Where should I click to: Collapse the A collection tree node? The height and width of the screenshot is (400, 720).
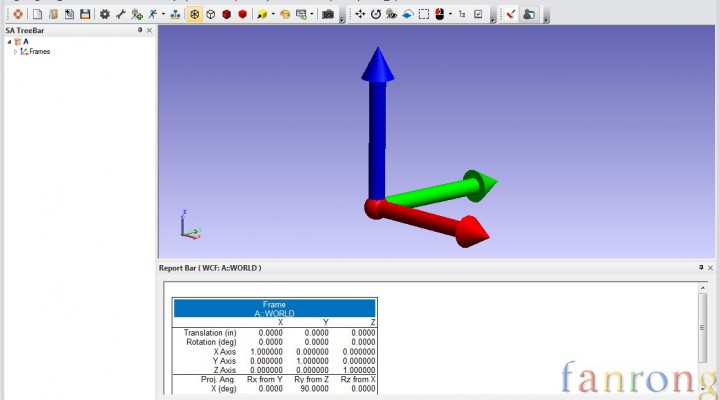click(x=8, y=41)
